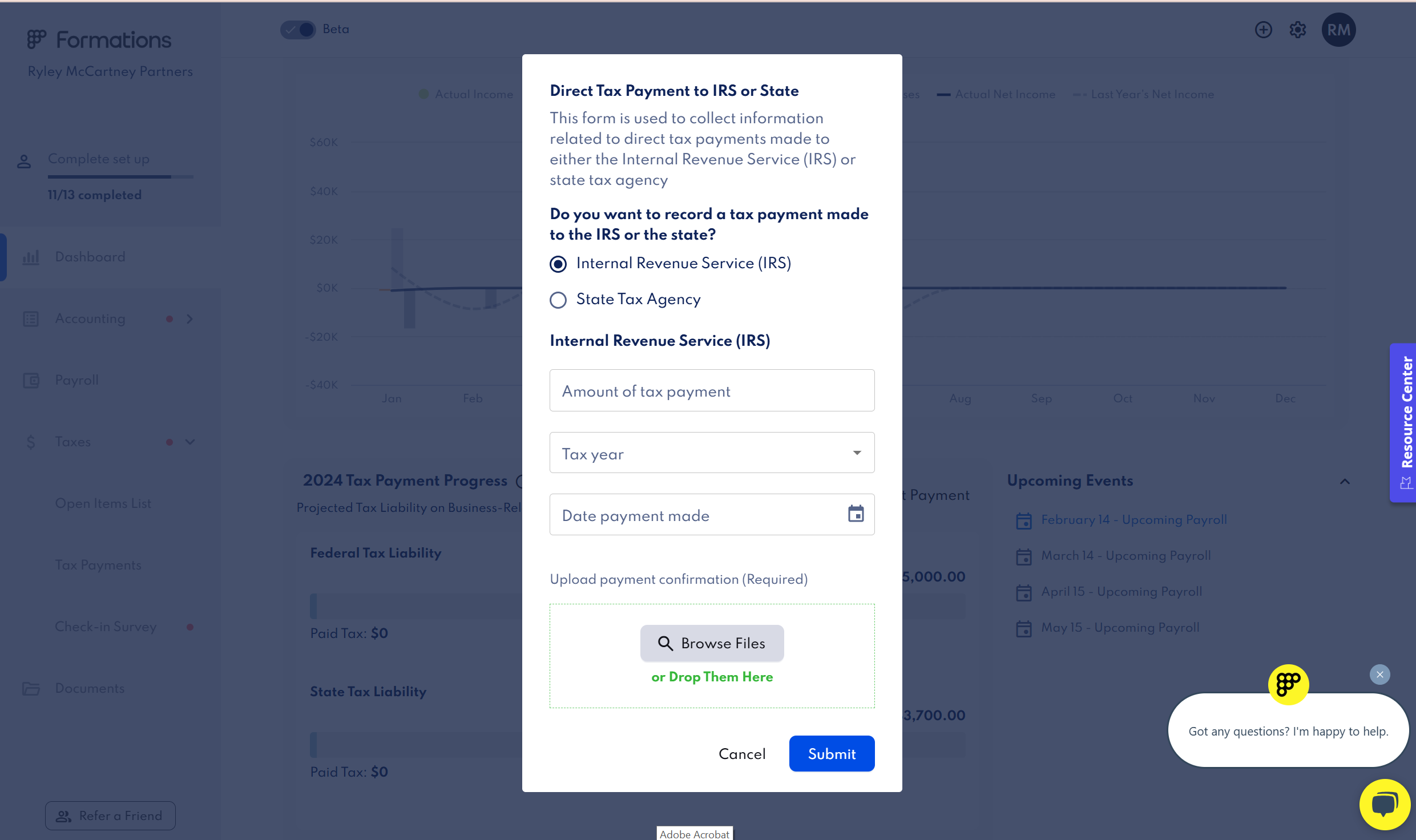This screenshot has width=1416, height=840.
Task: Open the Tax year dropdown
Action: pyautogui.click(x=712, y=453)
